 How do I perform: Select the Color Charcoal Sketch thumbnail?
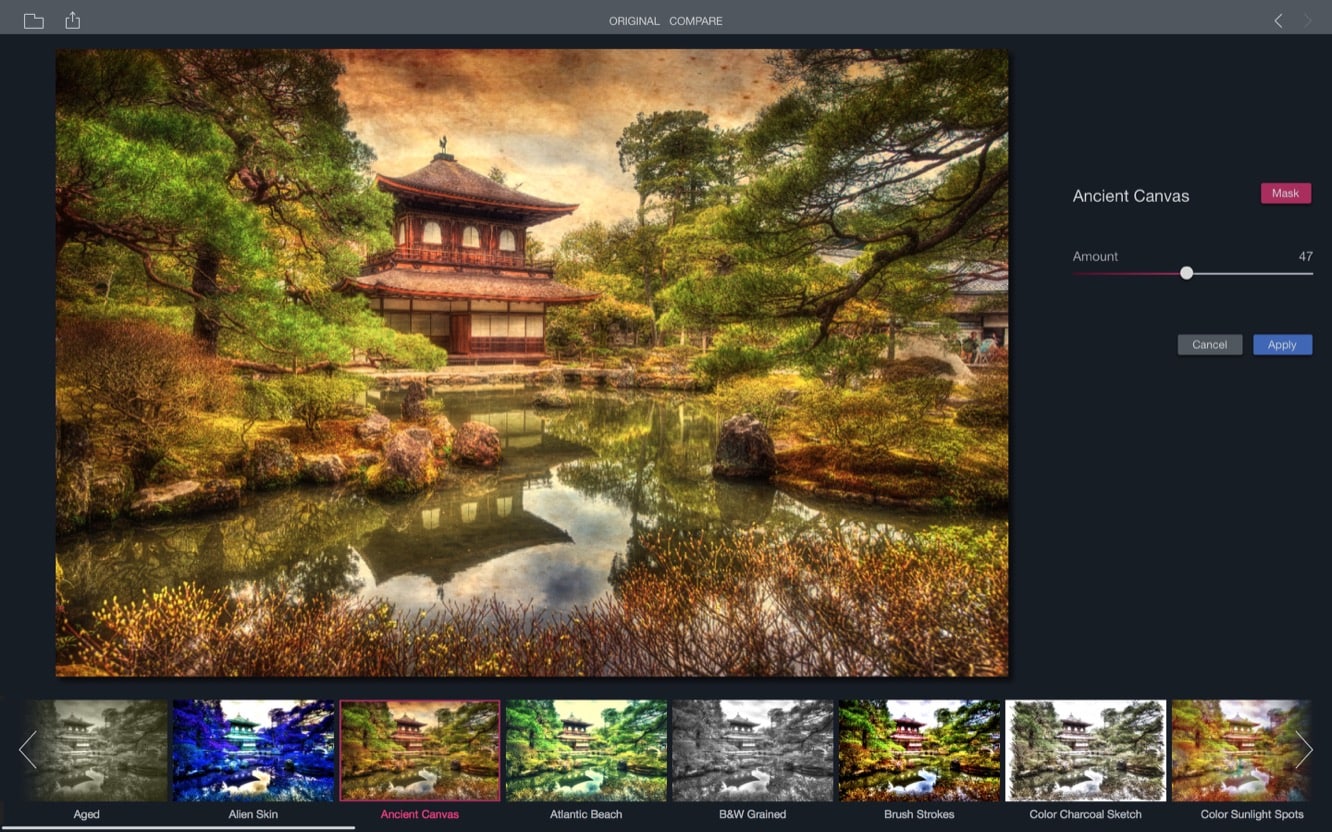(1085, 750)
